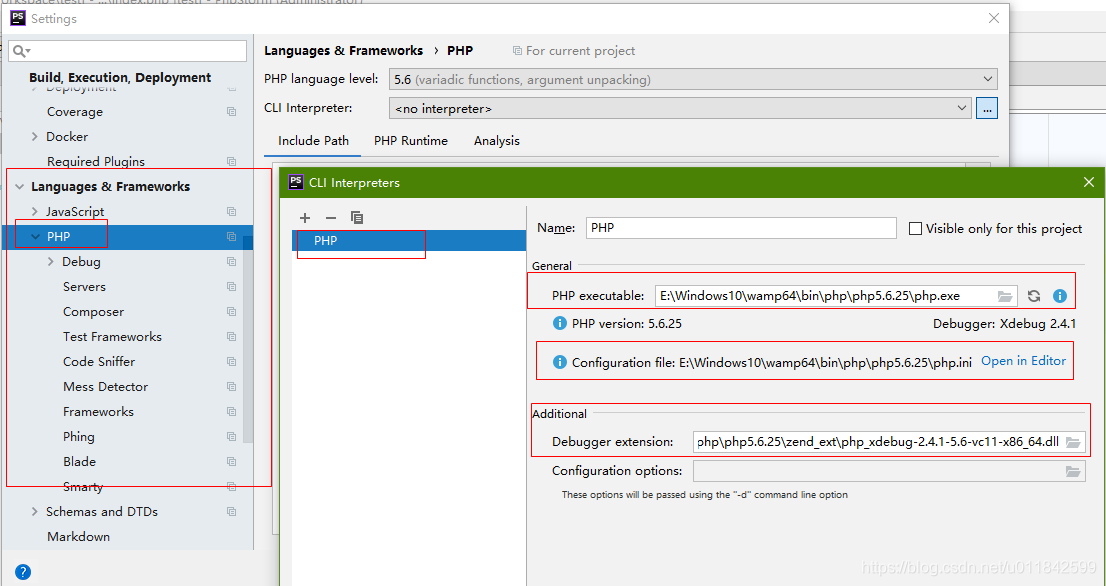Click project-level icon next to JavaScript
The image size is (1106, 586).
231,212
